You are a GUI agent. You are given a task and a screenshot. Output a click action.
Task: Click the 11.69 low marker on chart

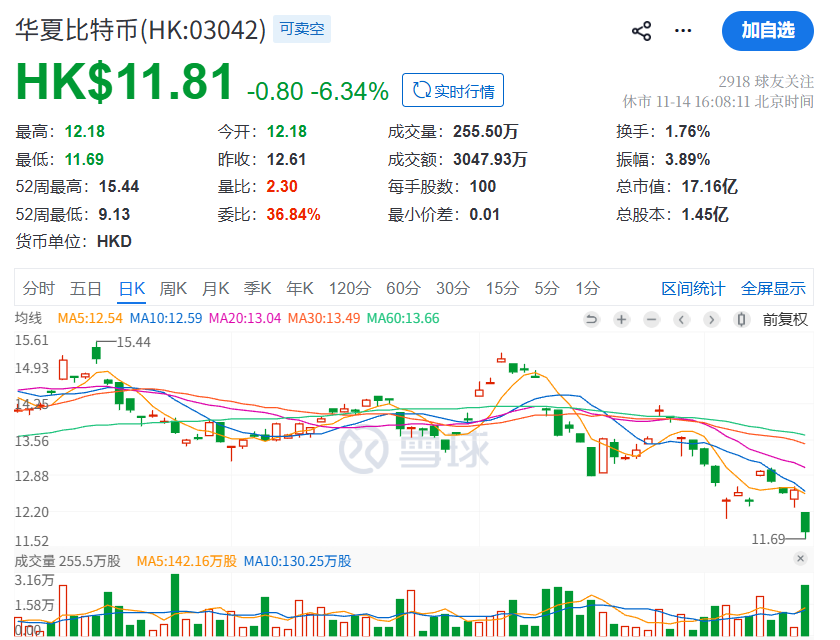(768, 539)
